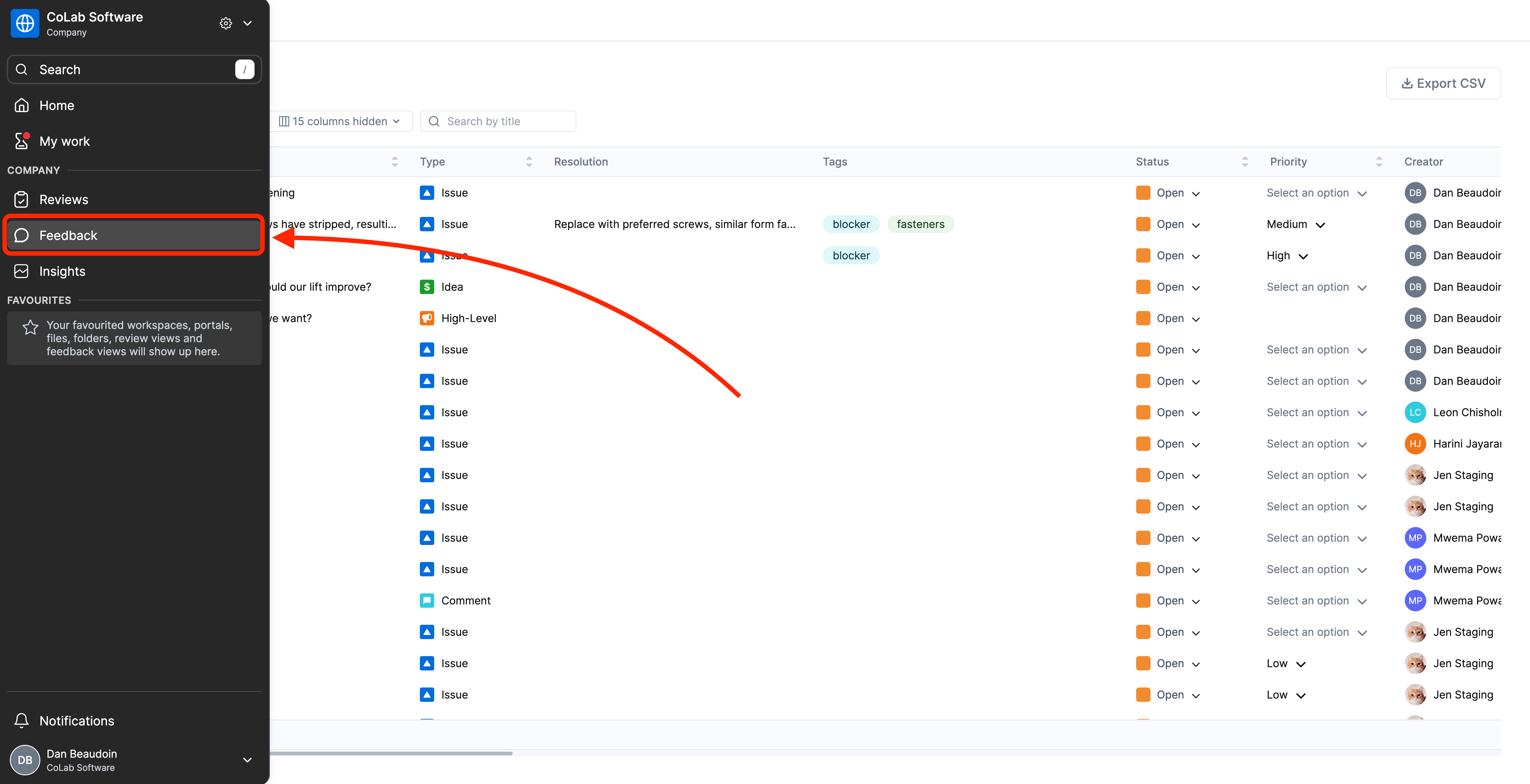Image resolution: width=1530 pixels, height=784 pixels.
Task: Click the green Idea type icon
Action: pyautogui.click(x=426, y=287)
